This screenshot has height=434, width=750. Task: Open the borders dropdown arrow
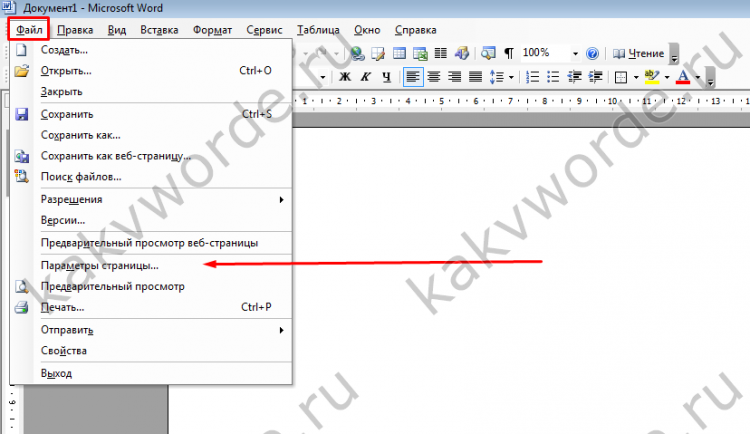coord(636,77)
